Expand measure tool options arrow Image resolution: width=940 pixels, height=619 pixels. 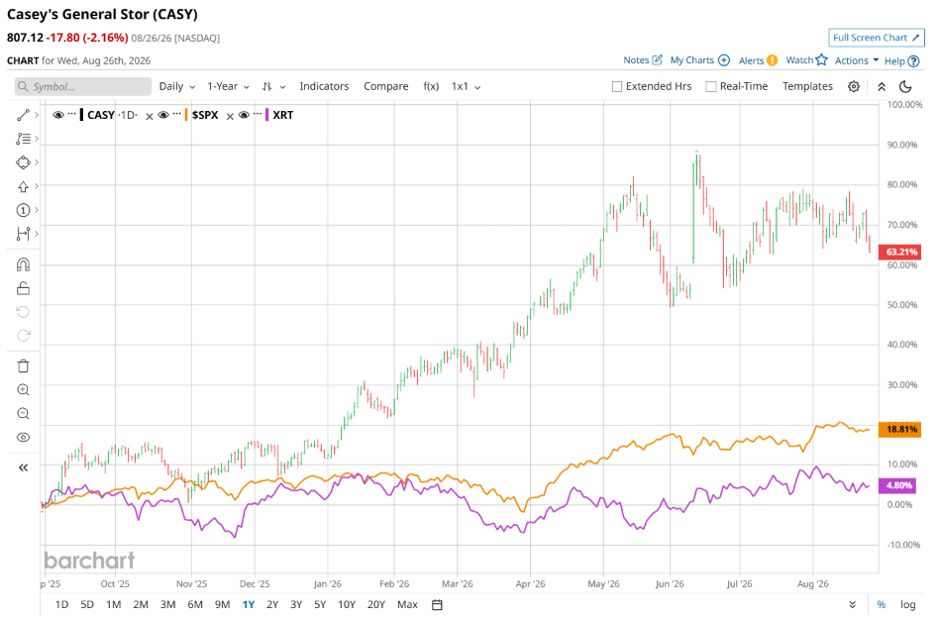37,234
